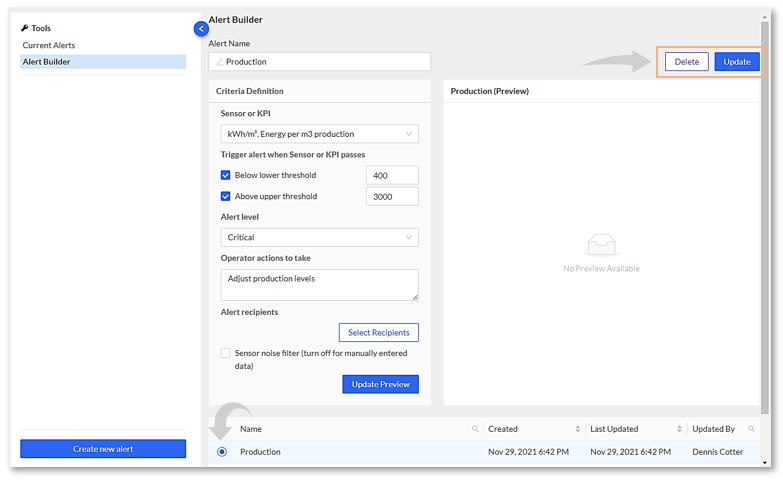Click Select Recipients button
Image resolution: width=783 pixels, height=481 pixels.
pos(378,332)
